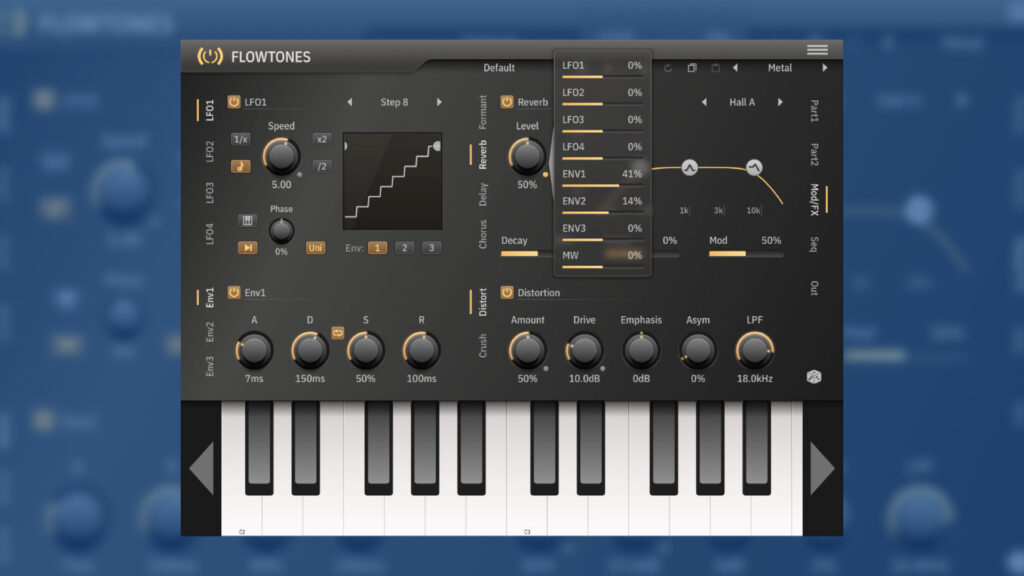Click the randomize dice icon

click(x=814, y=378)
